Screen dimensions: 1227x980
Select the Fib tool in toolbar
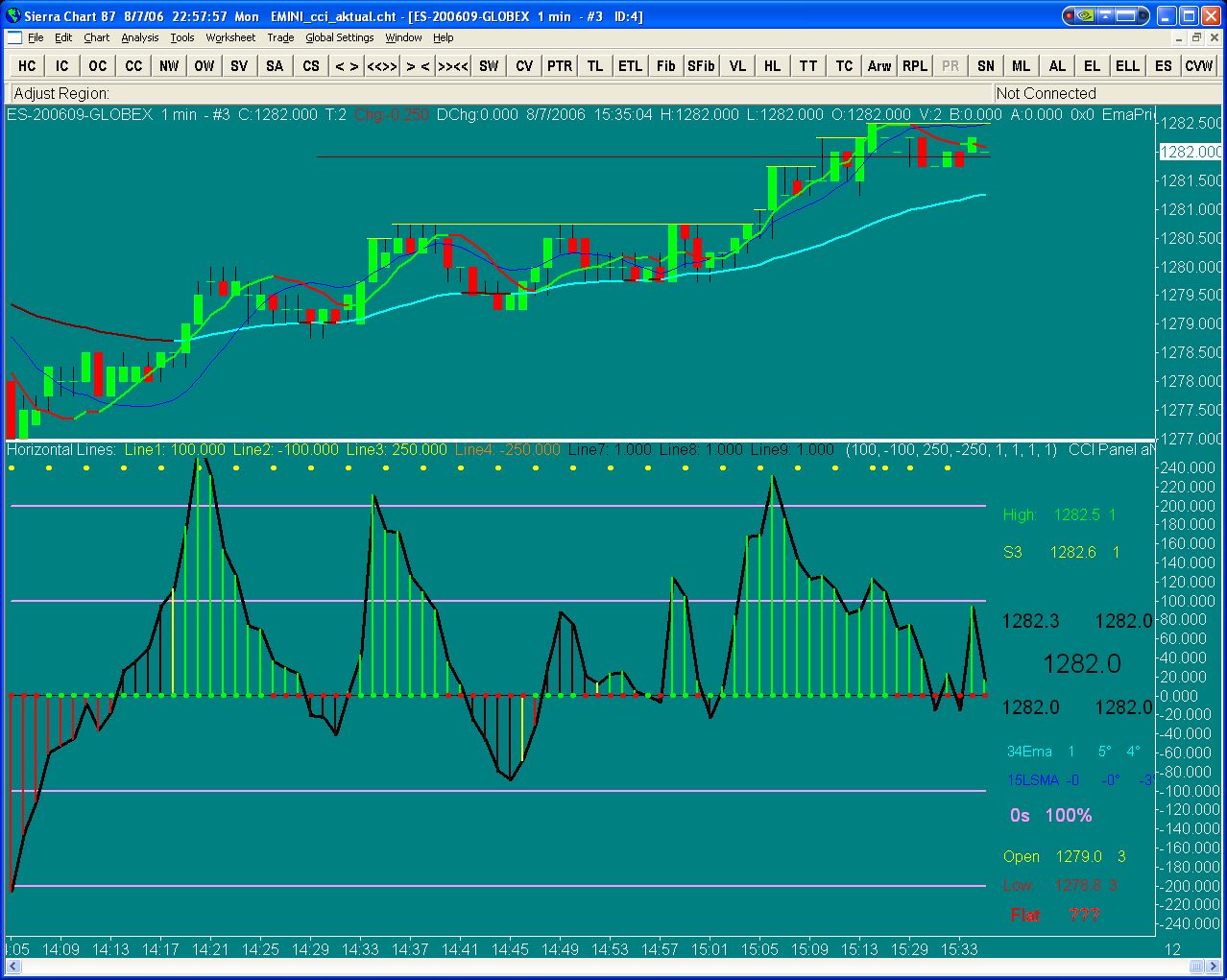[x=665, y=65]
